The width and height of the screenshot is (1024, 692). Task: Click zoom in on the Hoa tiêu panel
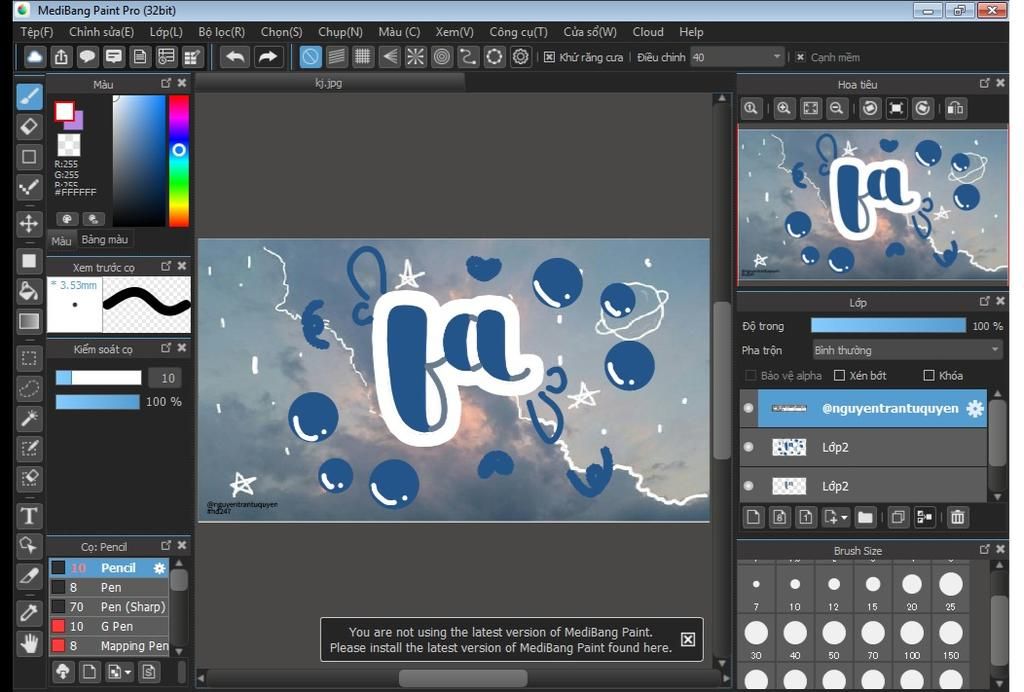784,108
